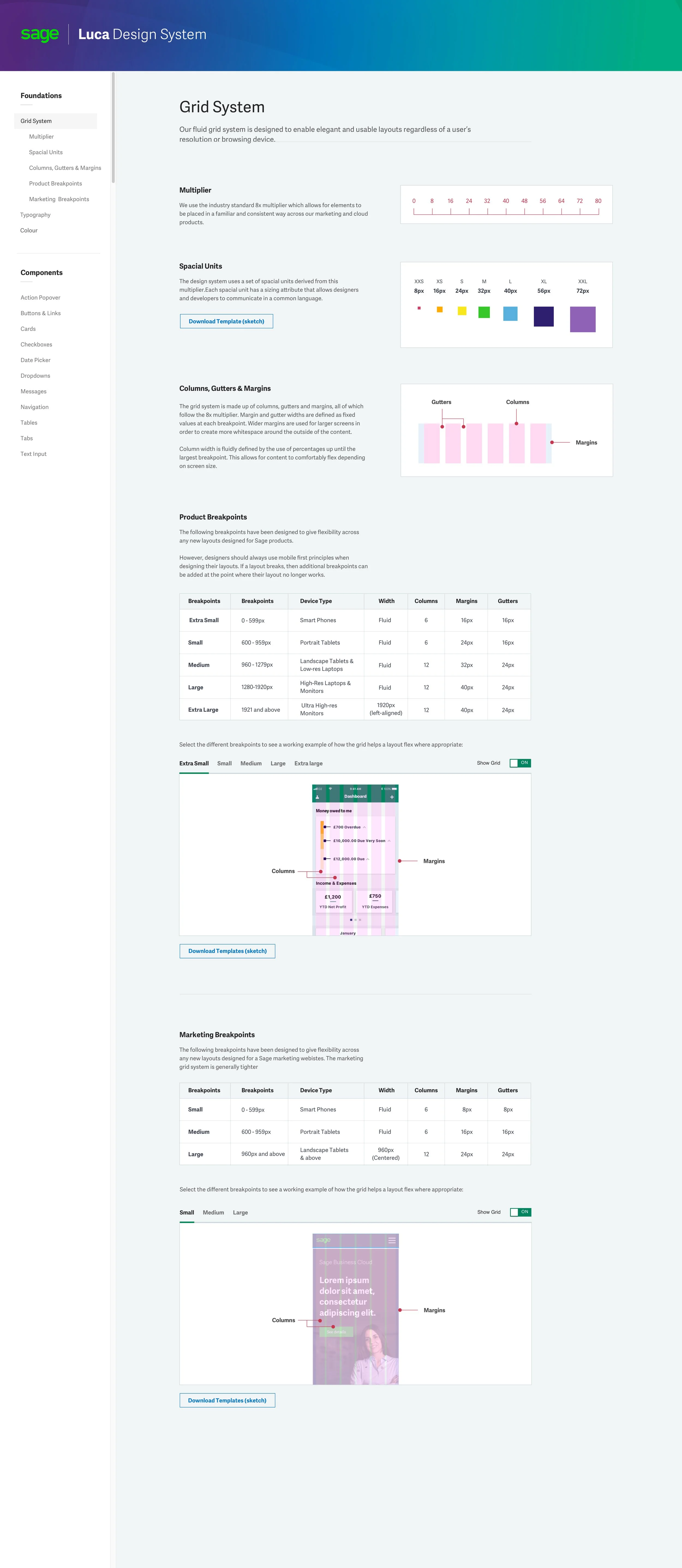682x1568 pixels.
Task: Select the Medium tab under Marketing Breakpoints
Action: [x=213, y=1212]
